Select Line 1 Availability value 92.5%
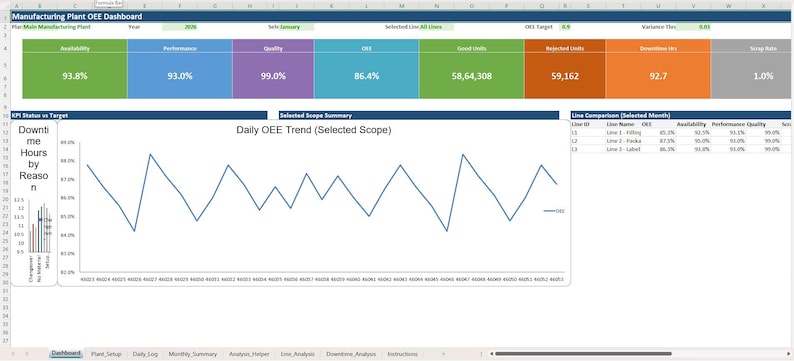This screenshot has width=794, height=361. point(693,133)
